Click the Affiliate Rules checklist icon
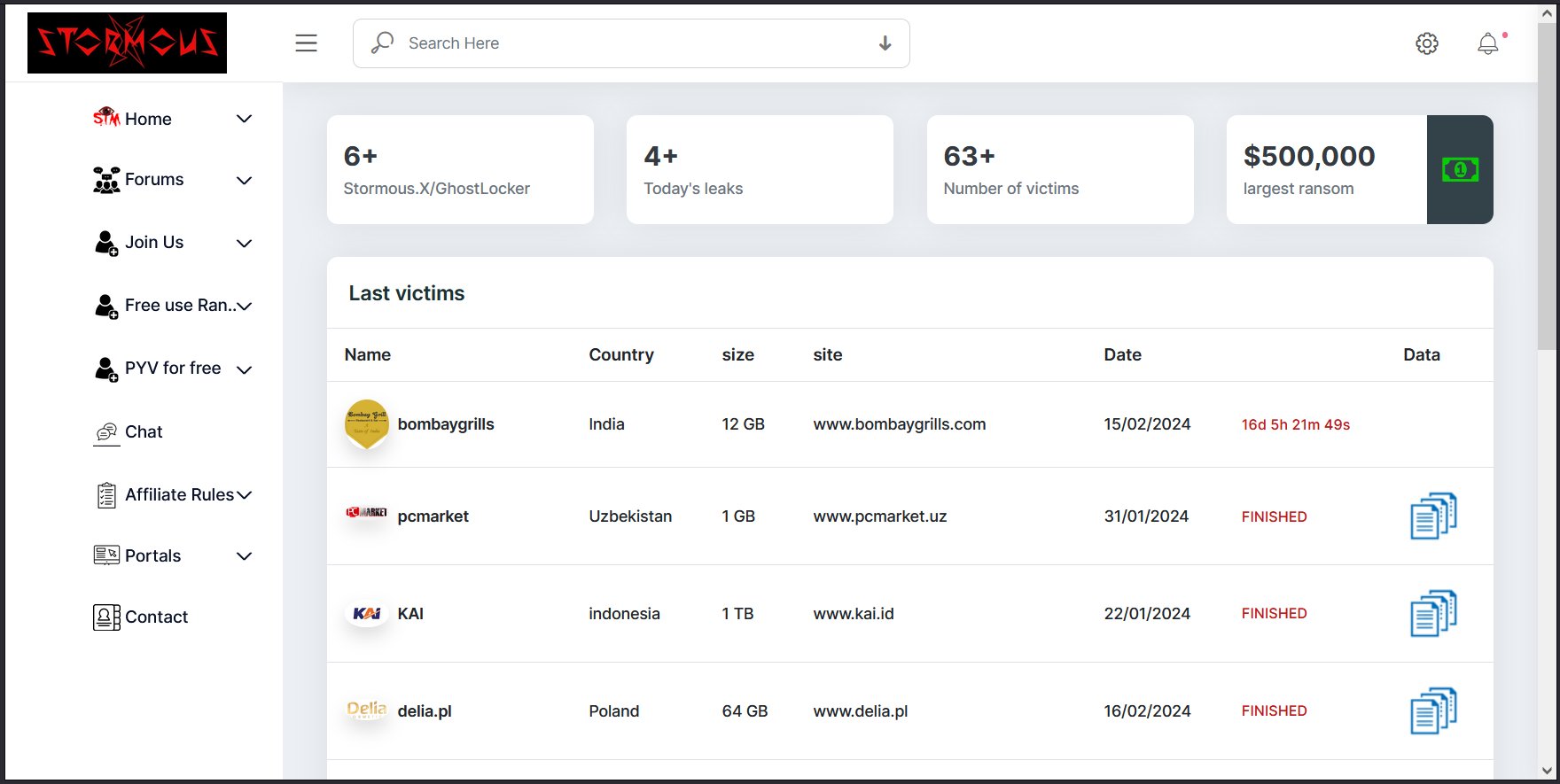Image resolution: width=1560 pixels, height=784 pixels. pos(106,495)
